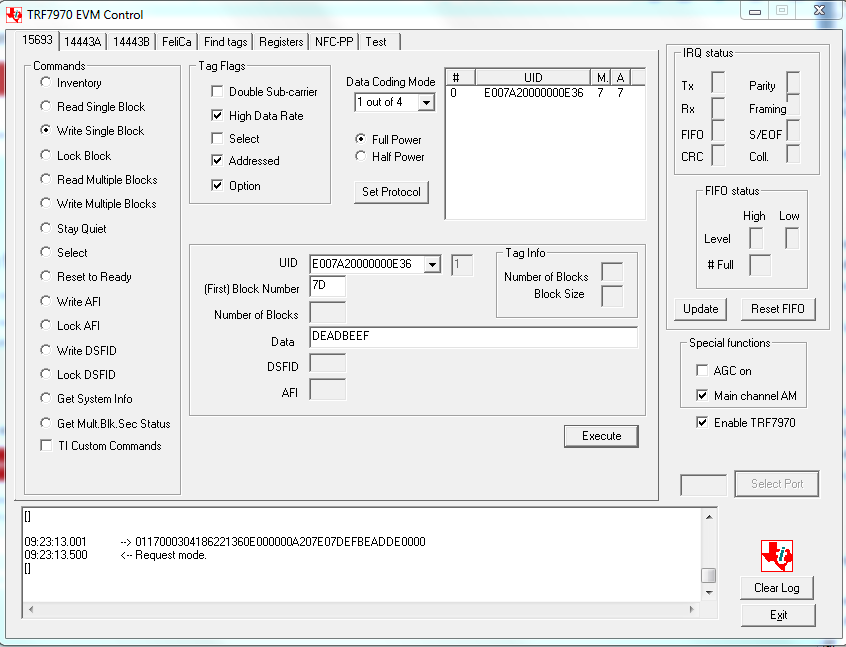Click the Exit button
Screen dimensions: 846x647
coord(778,615)
